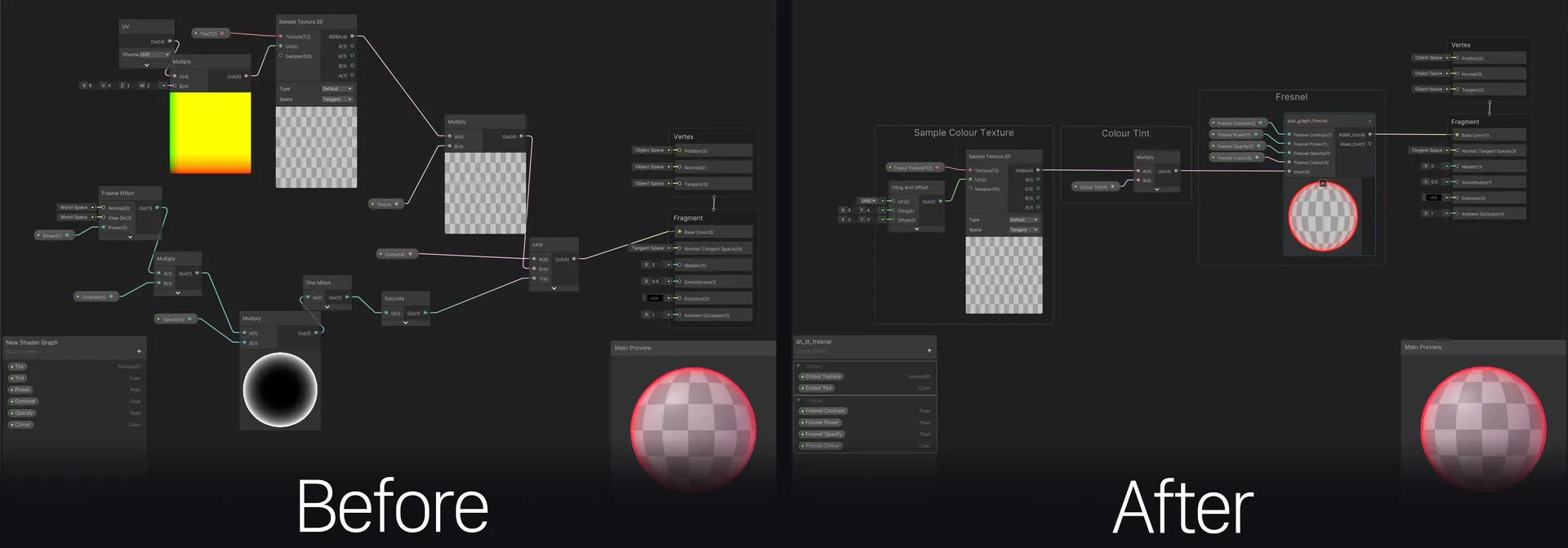Open HDR Emission colour swatch in After graph
Image resolution: width=1568 pixels, height=548 pixels.
coord(1433,198)
